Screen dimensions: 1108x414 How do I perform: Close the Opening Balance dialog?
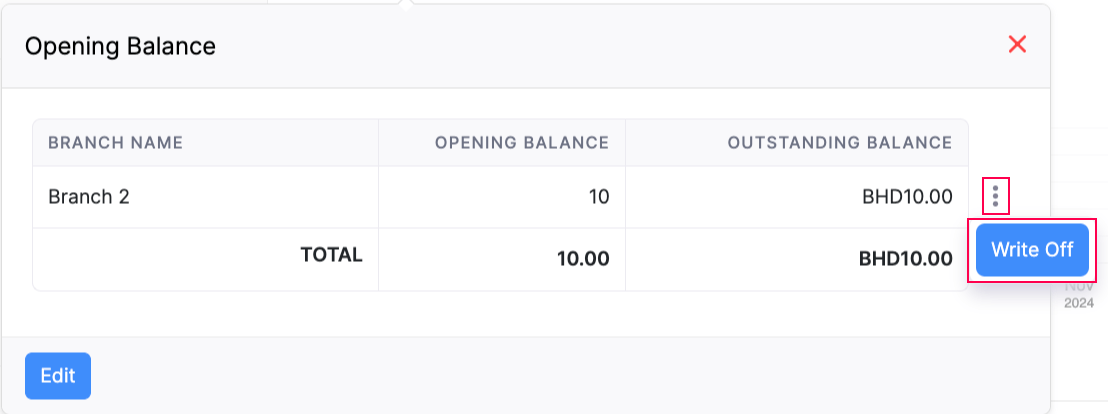(1017, 45)
